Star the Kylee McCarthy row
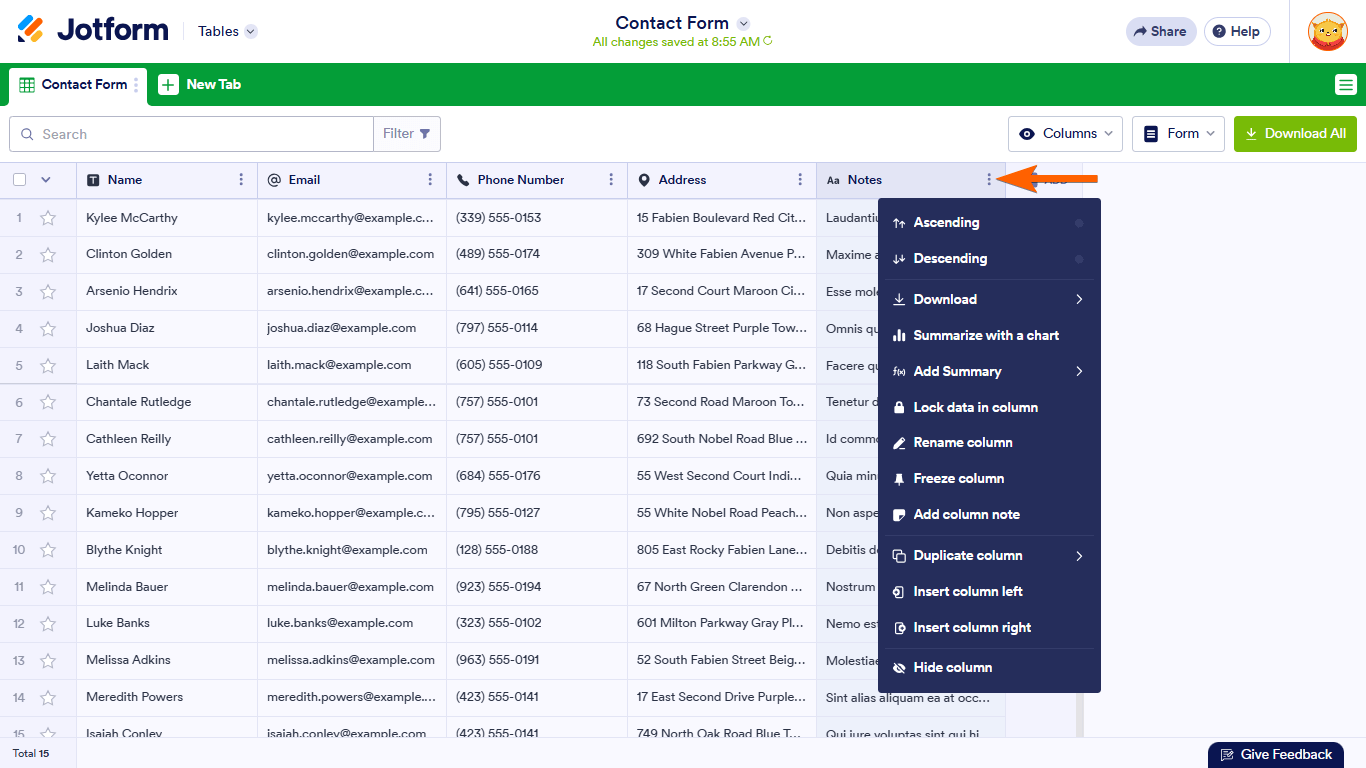 tap(48, 218)
